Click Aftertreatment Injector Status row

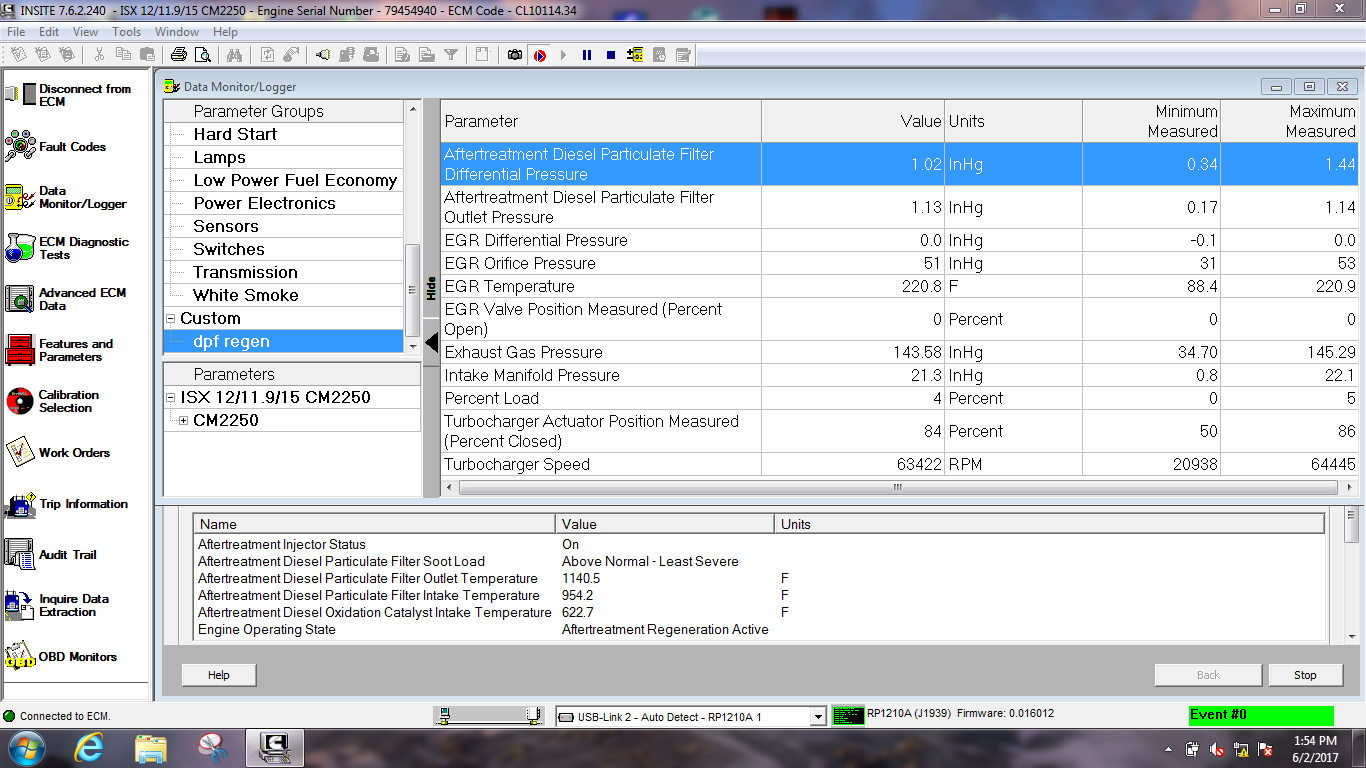[x=760, y=544]
